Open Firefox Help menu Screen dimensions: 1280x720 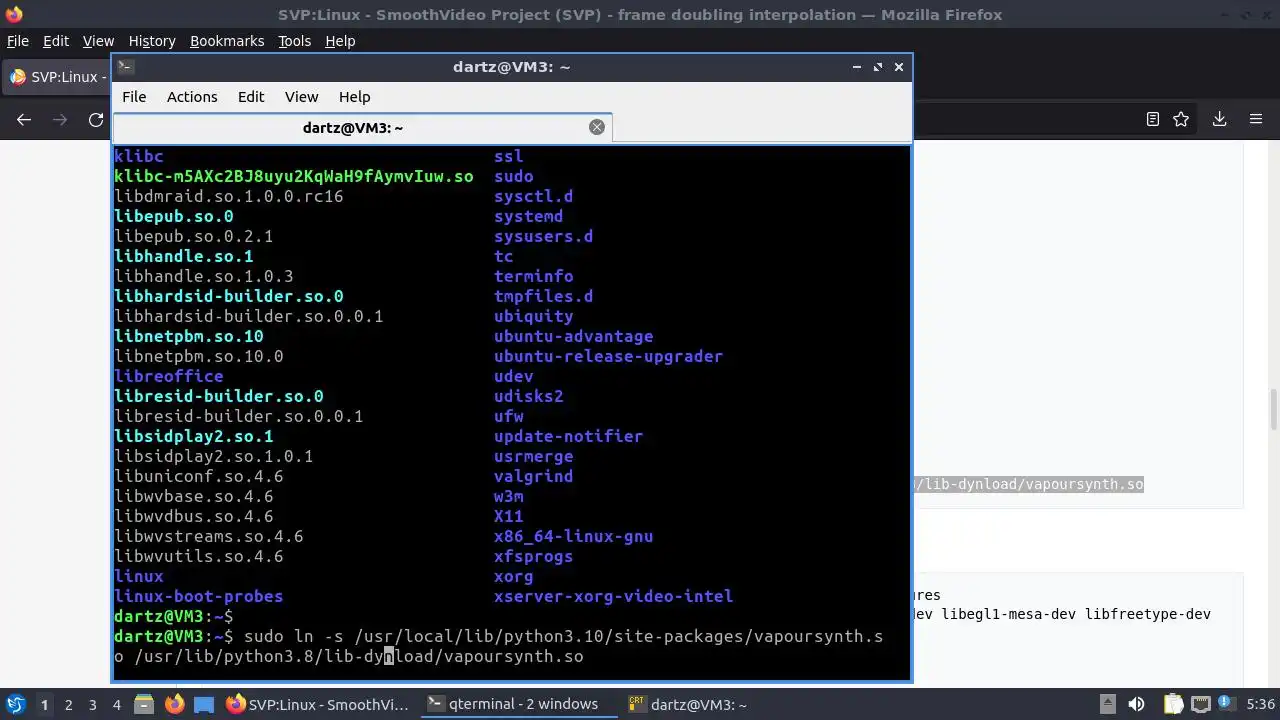coord(340,41)
